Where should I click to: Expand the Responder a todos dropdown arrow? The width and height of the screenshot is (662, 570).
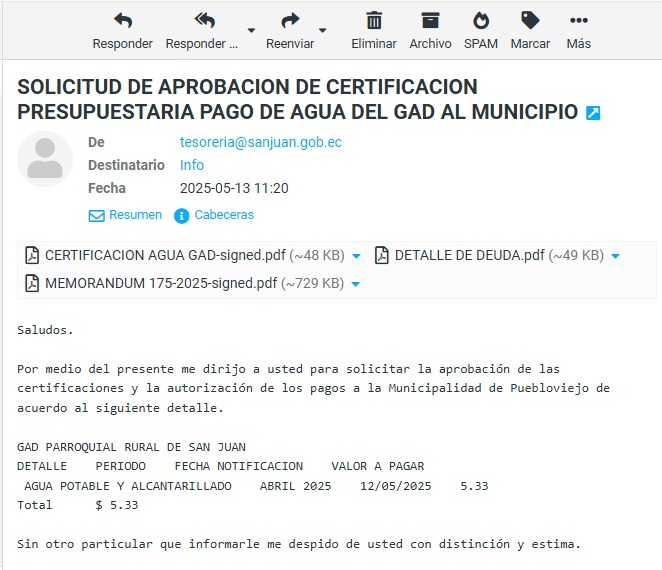(251, 30)
